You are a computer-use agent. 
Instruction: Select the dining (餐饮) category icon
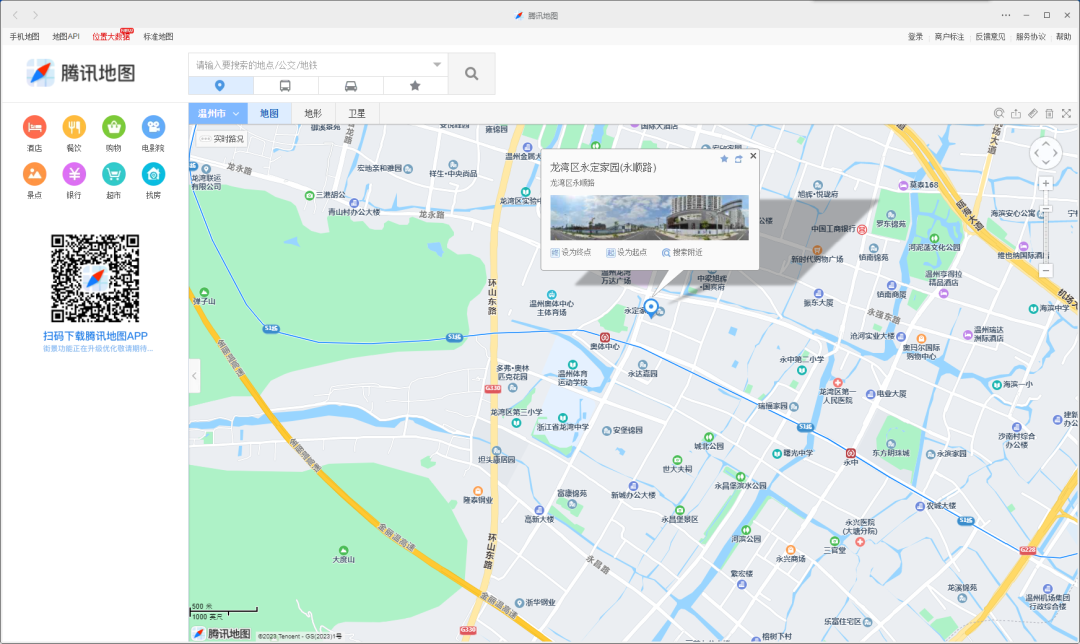coord(74,127)
